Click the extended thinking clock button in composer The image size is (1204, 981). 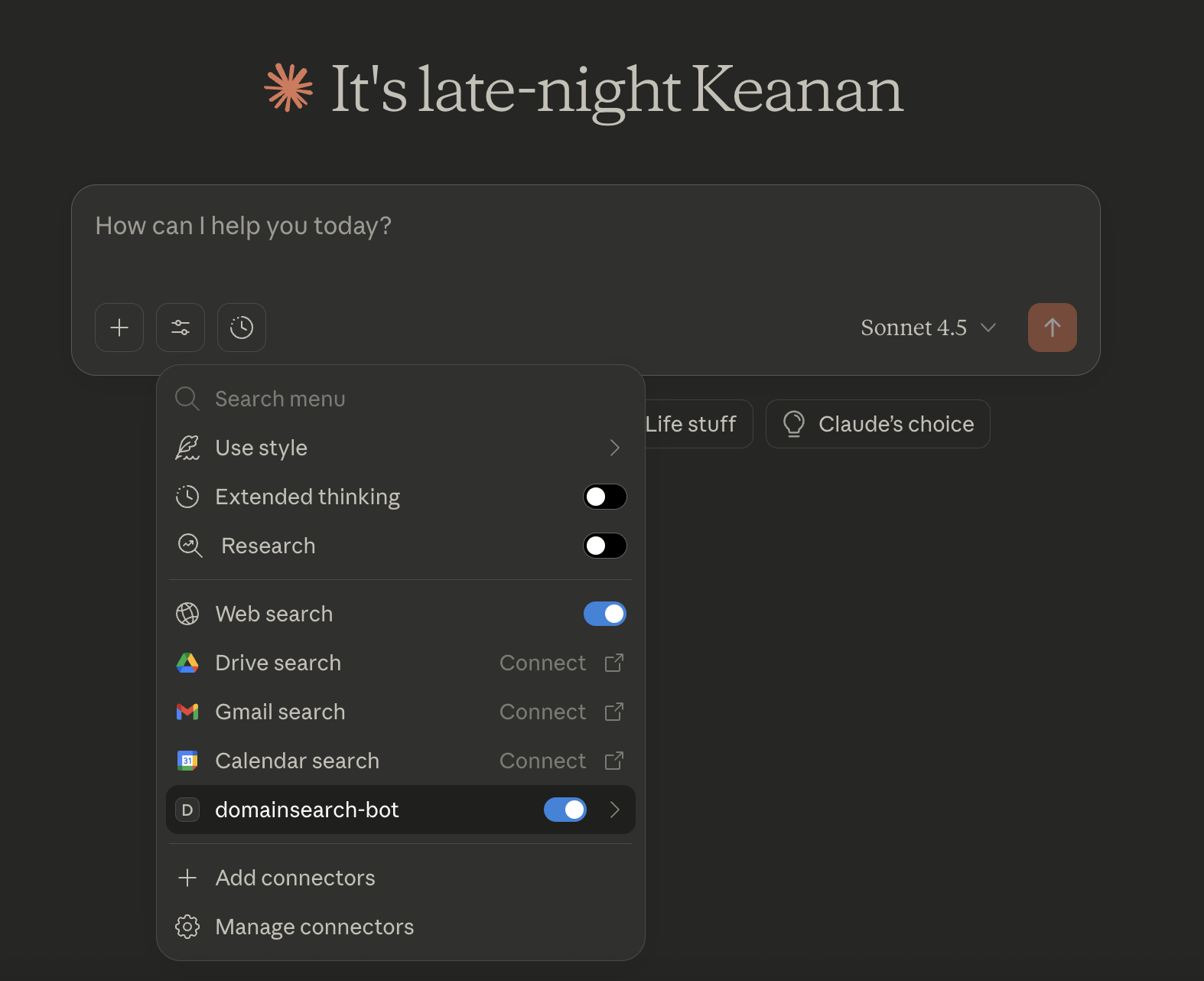[242, 328]
